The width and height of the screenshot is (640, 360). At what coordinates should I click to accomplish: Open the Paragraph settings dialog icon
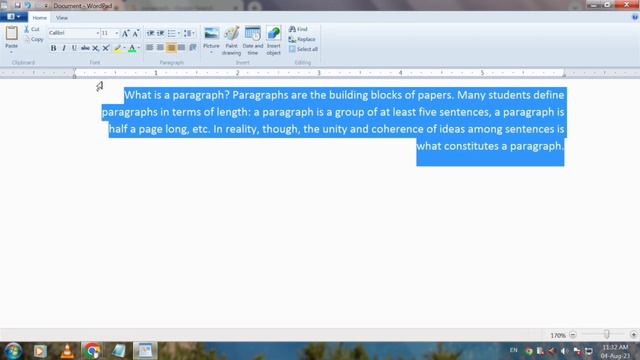point(193,48)
